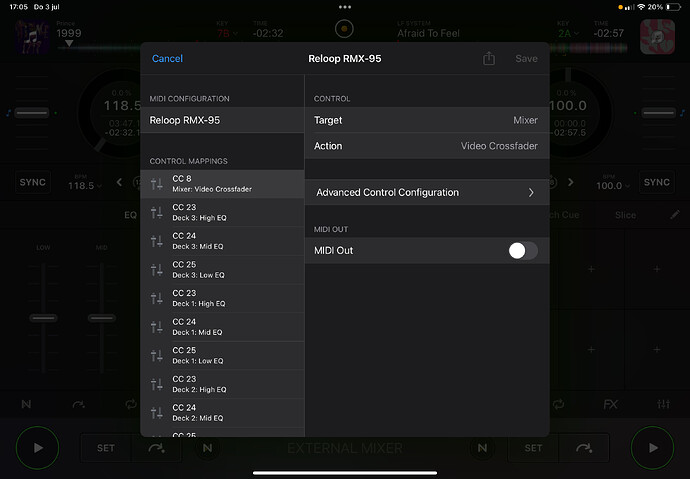Select the CC 23 Deck 1: High EQ mapping
The height and width of the screenshot is (479, 690).
222,298
